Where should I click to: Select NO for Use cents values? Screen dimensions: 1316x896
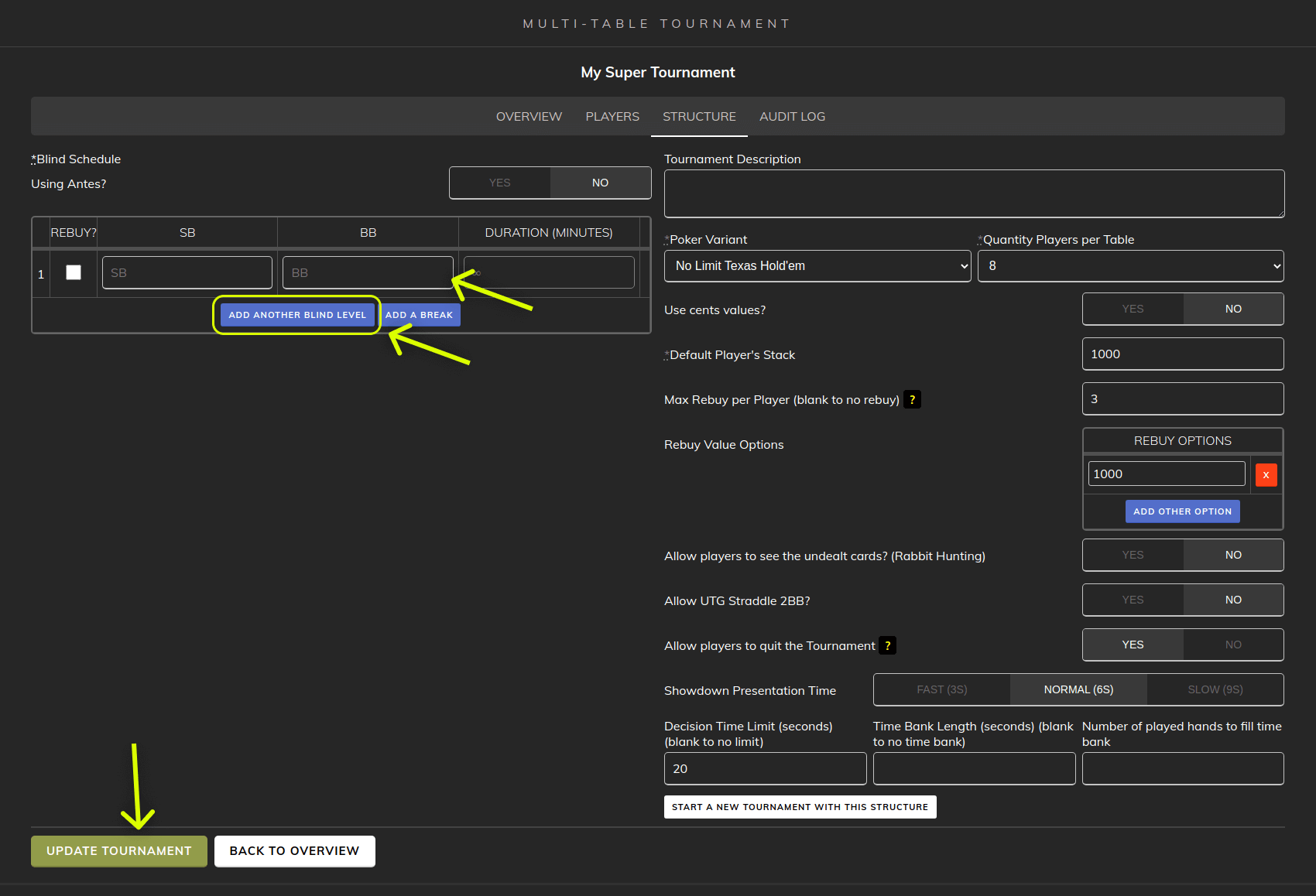1233,309
